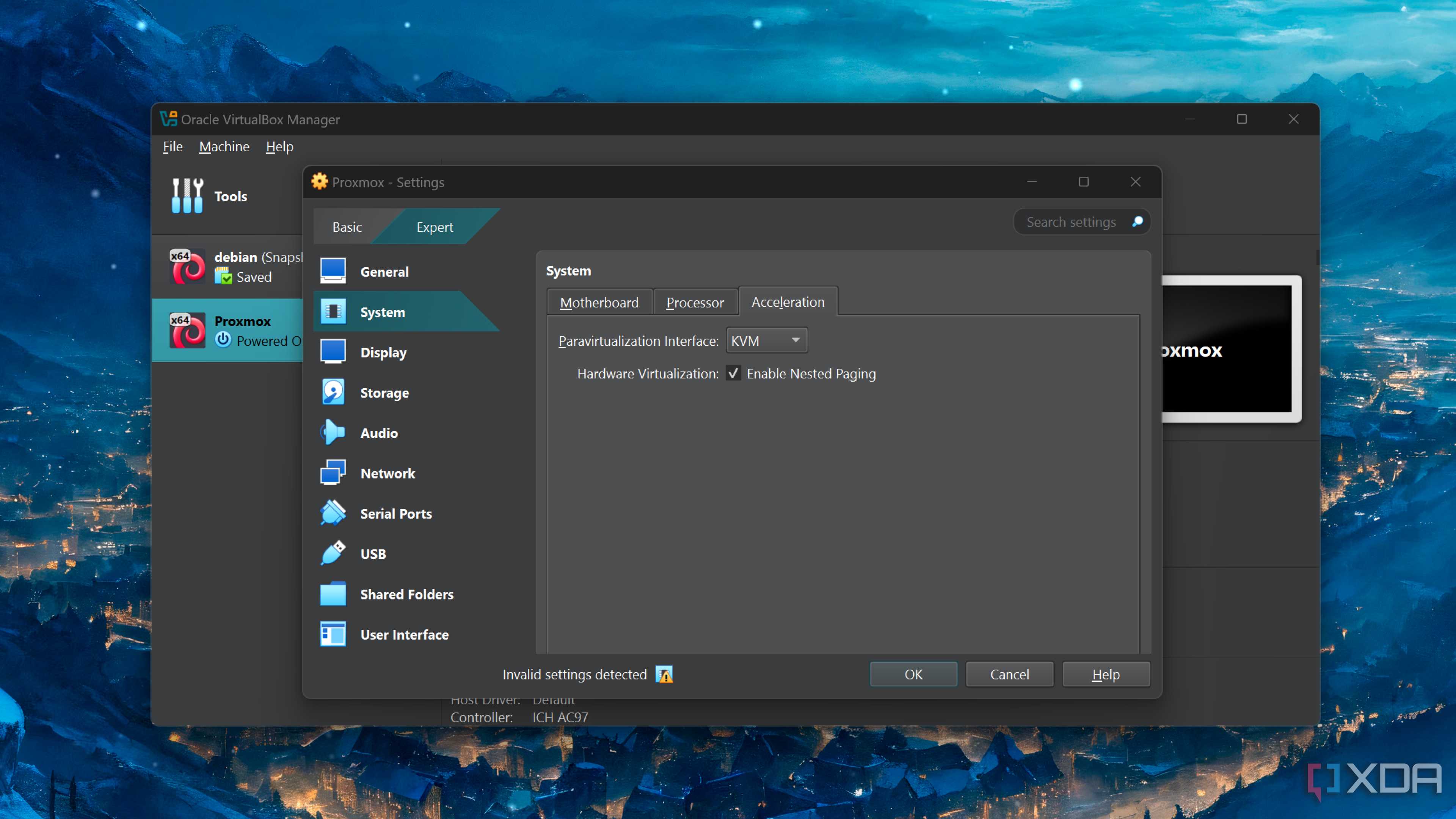Click the debian VM icon
Screen dimensions: 1456x819
187,266
